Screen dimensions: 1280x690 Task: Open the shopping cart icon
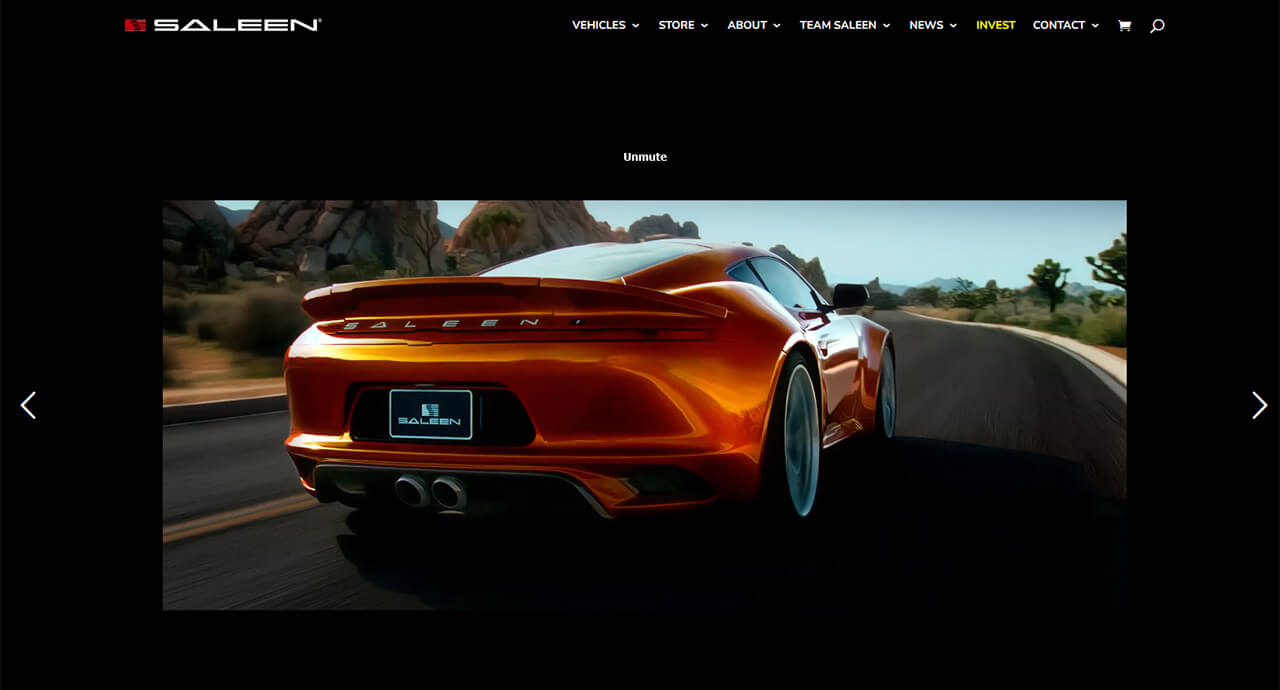click(1124, 26)
